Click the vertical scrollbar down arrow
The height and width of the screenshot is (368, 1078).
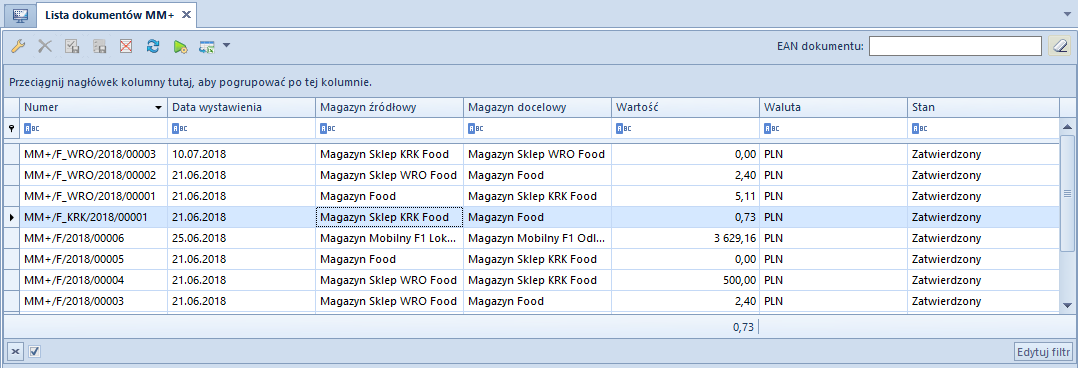click(x=1068, y=304)
